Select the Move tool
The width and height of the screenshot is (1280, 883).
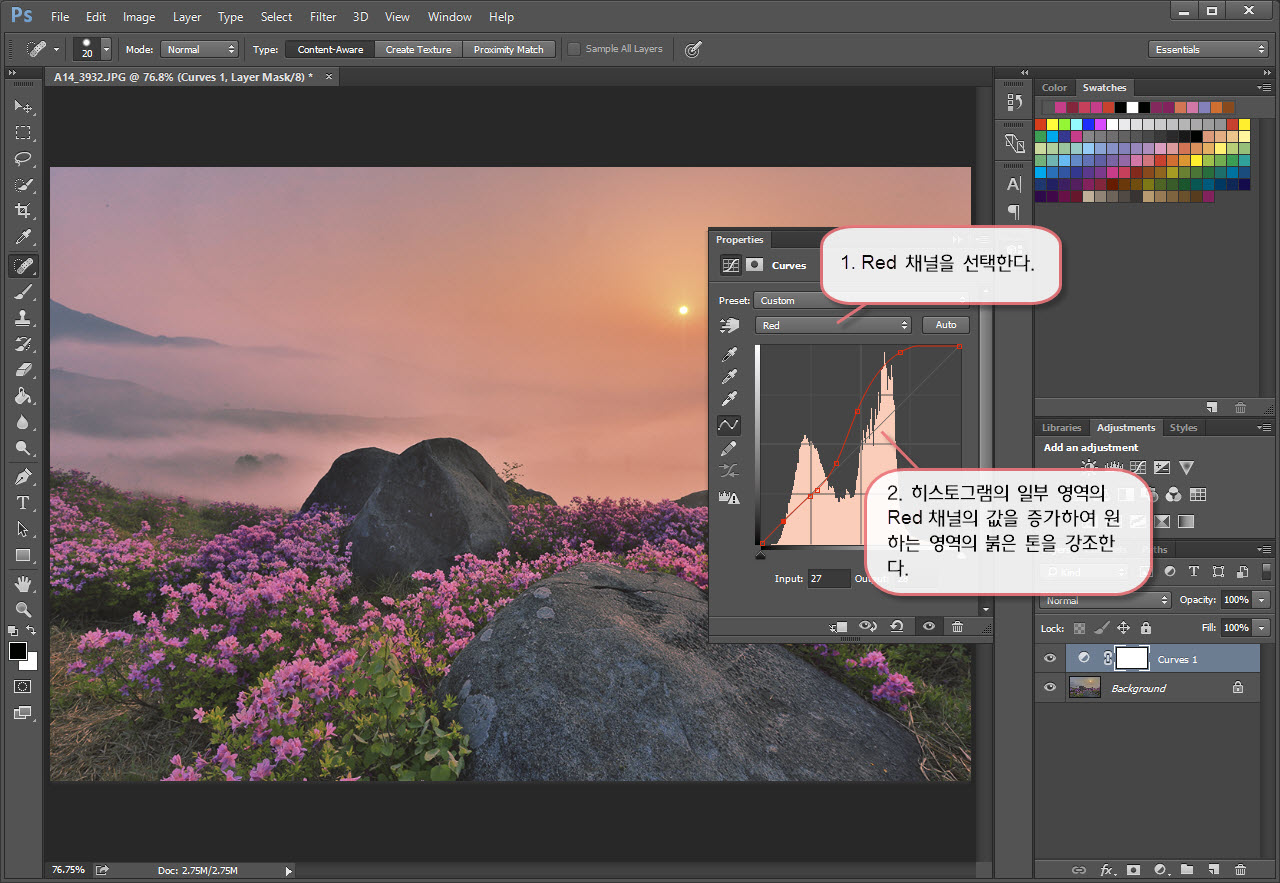pos(23,106)
